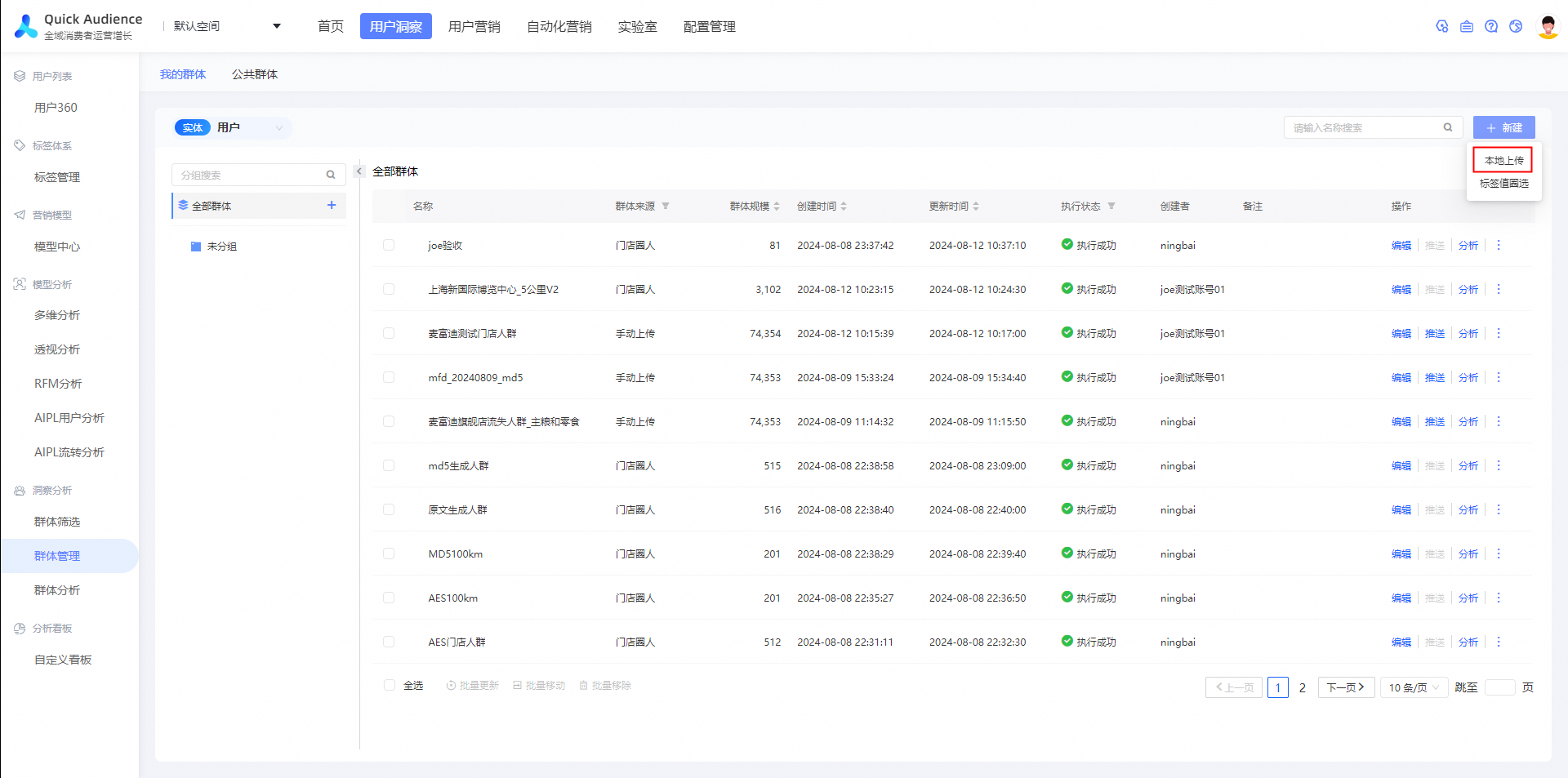Sort by 更新时间 column arrows

(x=976, y=206)
